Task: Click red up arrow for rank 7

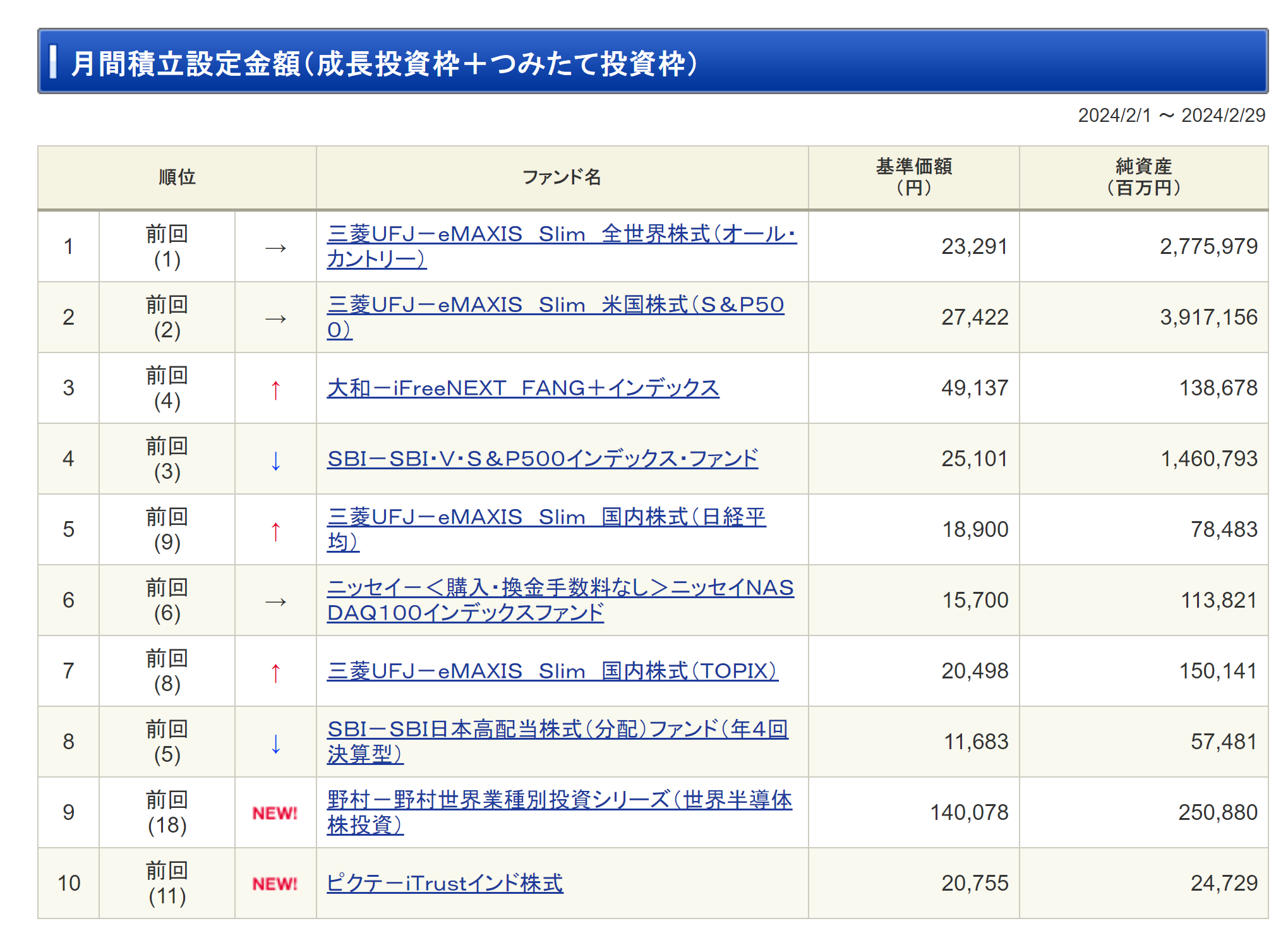Action: (275, 672)
